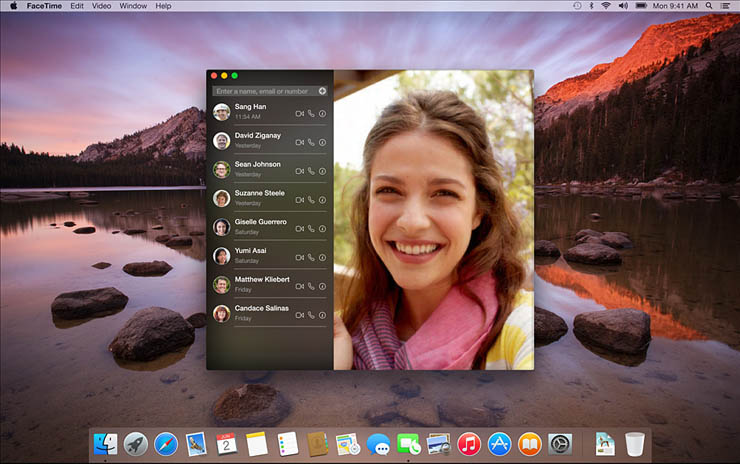The width and height of the screenshot is (740, 464).
Task: Expand the Bluetooth status menu
Action: (591, 6)
